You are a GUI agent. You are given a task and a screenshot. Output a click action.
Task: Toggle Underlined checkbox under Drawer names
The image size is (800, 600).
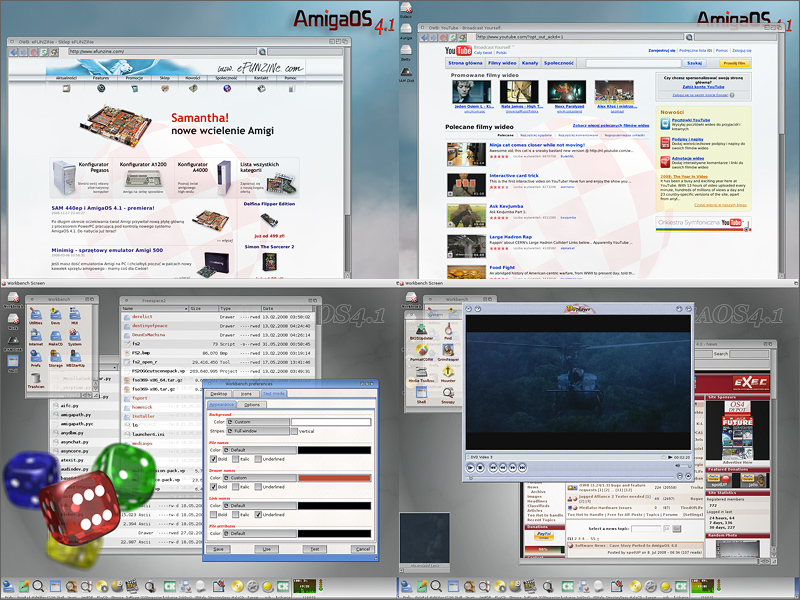click(258, 487)
